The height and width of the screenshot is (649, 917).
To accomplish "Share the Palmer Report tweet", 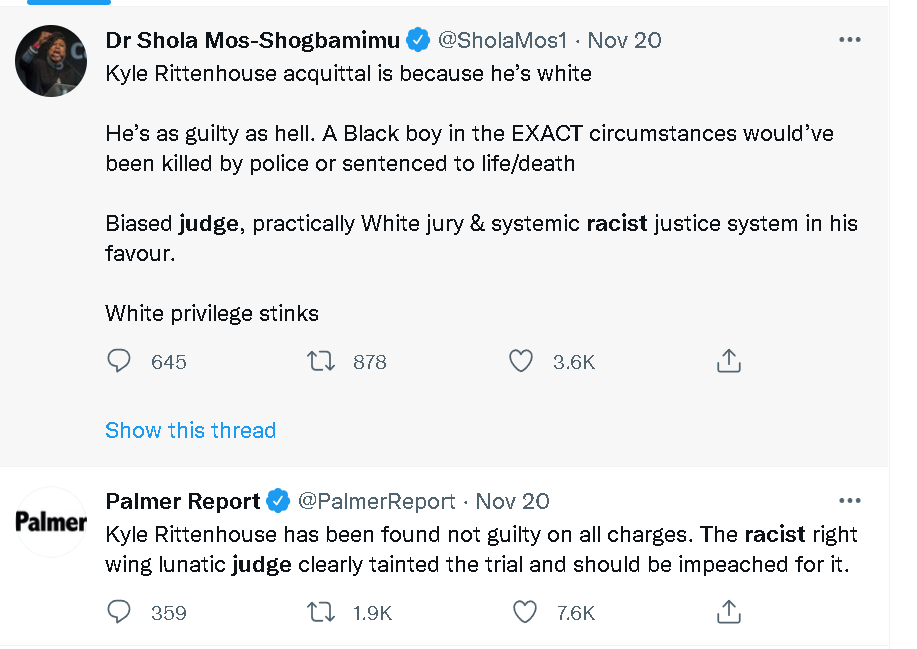I will [728, 611].
